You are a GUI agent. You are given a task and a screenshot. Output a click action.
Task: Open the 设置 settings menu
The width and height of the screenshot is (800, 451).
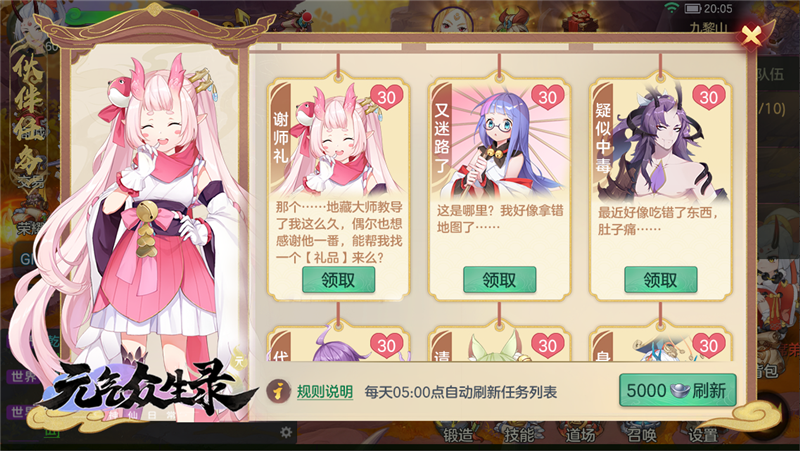click(703, 433)
